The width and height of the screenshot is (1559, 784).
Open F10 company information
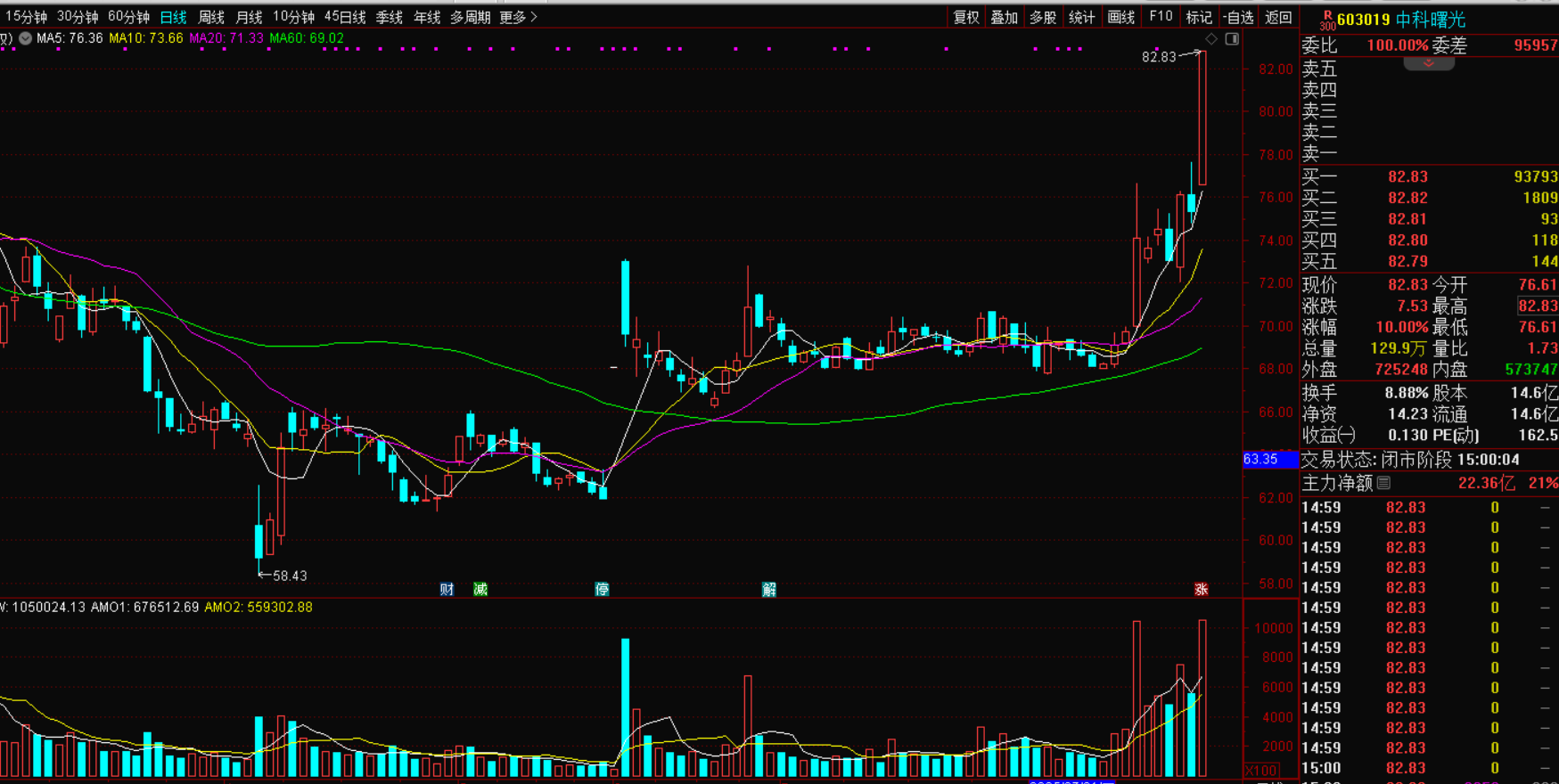click(1161, 17)
